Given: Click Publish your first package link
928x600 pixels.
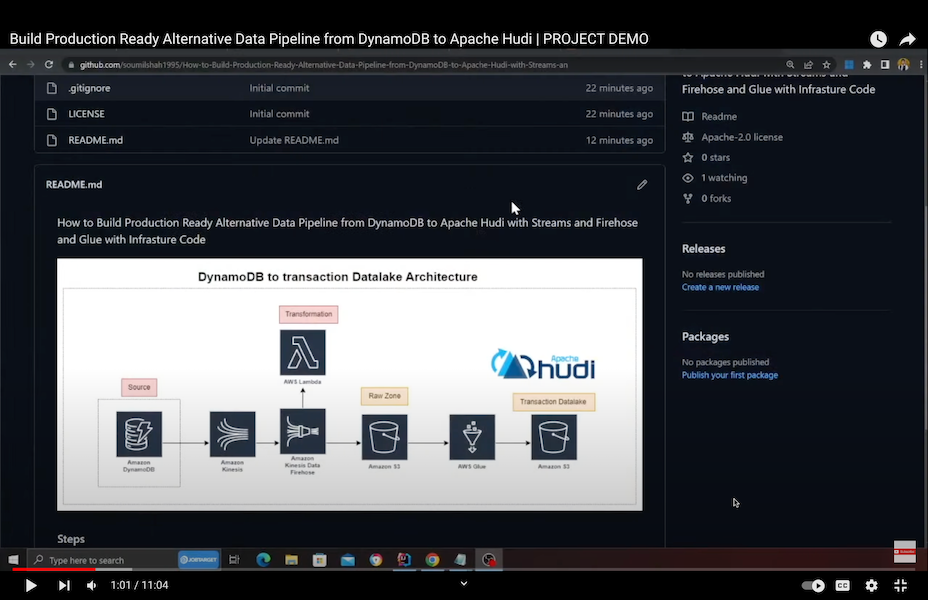Looking at the screenshot, I should [x=729, y=375].
